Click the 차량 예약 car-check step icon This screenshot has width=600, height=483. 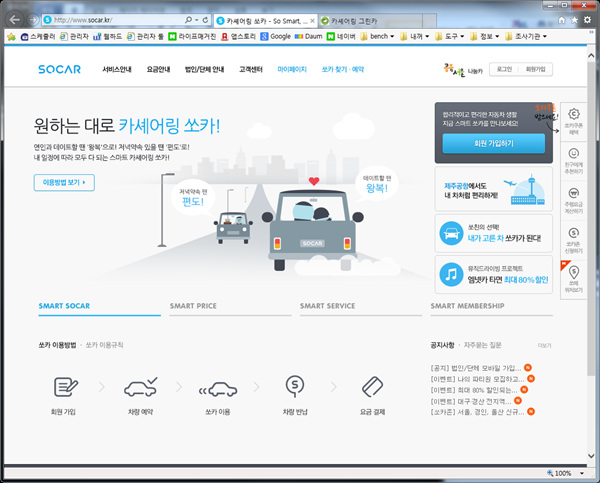pos(140,387)
